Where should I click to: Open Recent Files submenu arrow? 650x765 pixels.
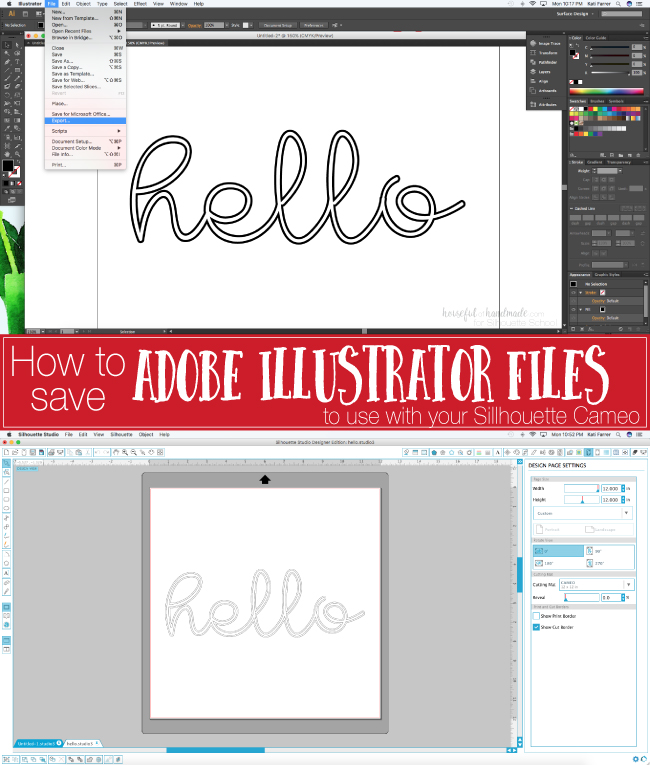[119, 31]
